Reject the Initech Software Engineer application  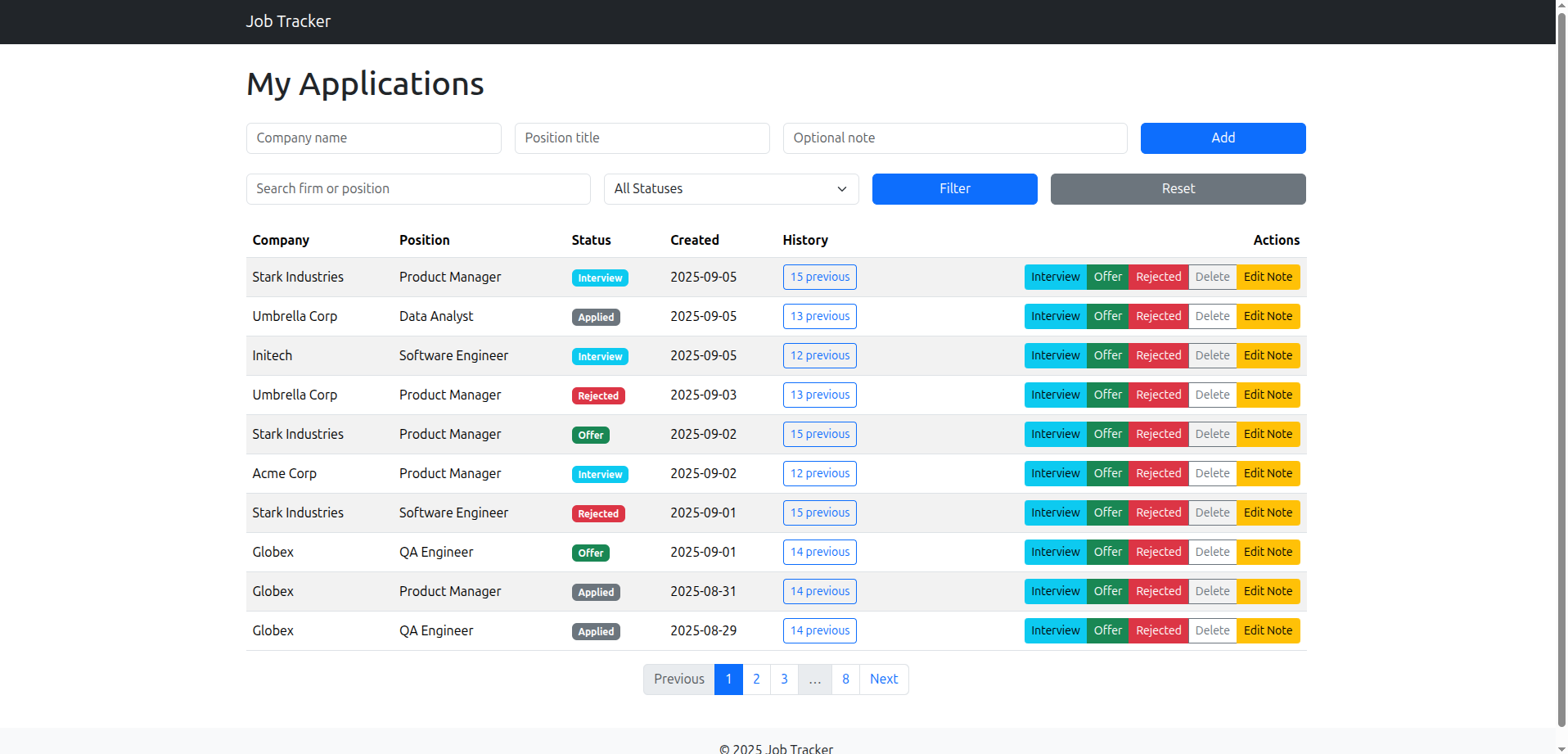[x=1158, y=355]
